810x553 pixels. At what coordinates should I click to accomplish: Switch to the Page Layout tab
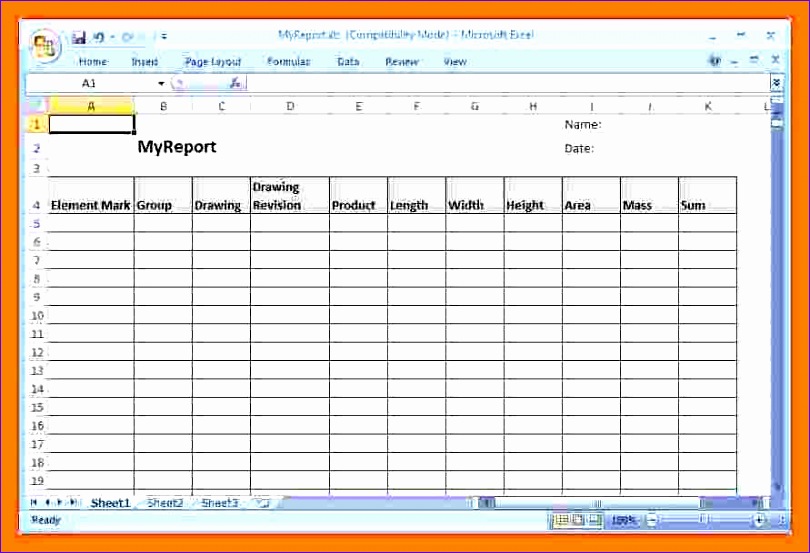[213, 62]
